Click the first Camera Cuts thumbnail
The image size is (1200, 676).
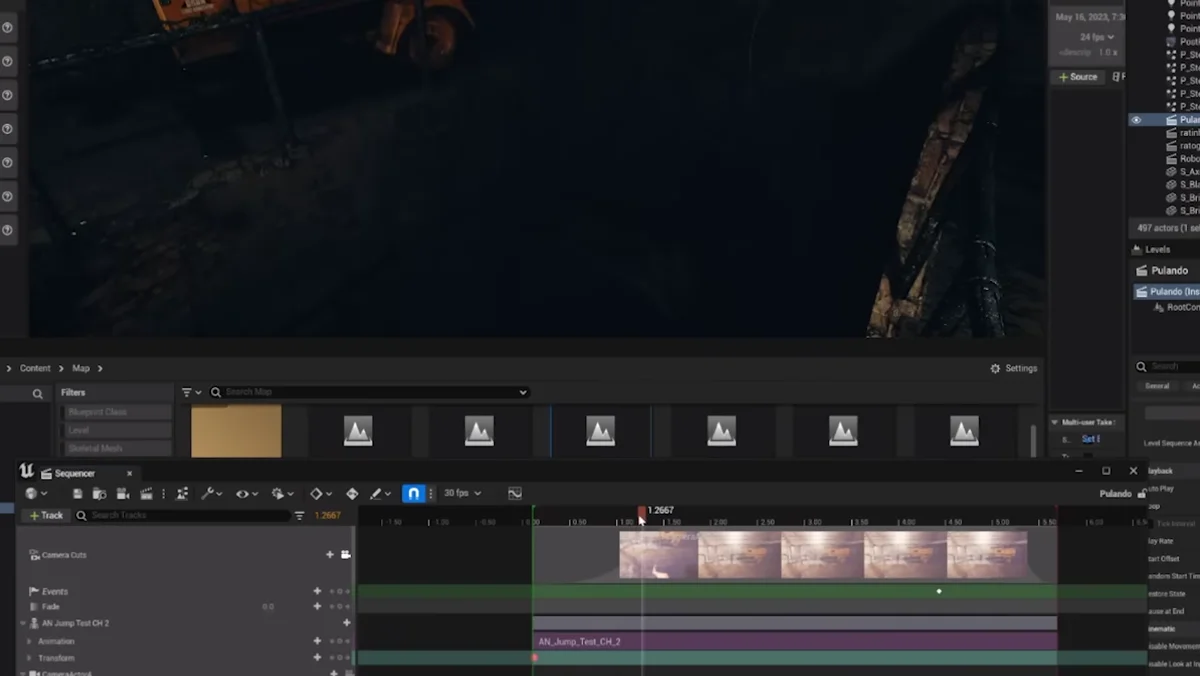pyautogui.click(x=658, y=555)
